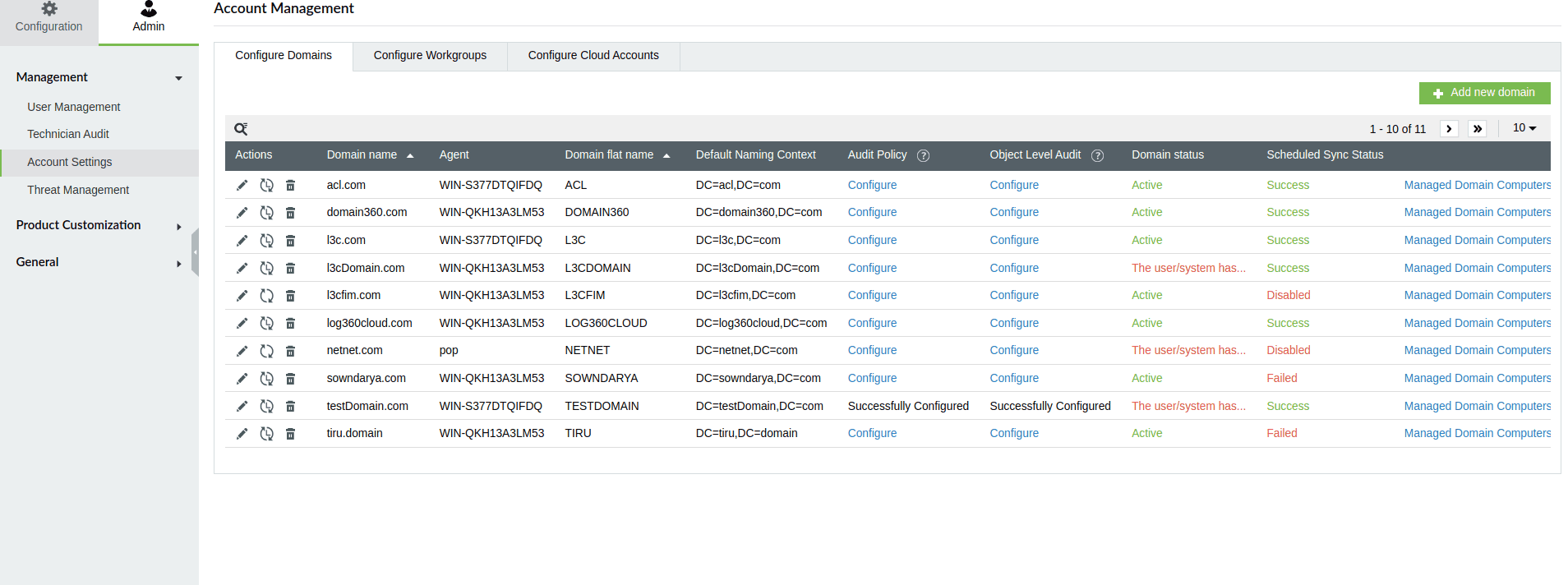Go to next page of domains

[x=1449, y=129]
